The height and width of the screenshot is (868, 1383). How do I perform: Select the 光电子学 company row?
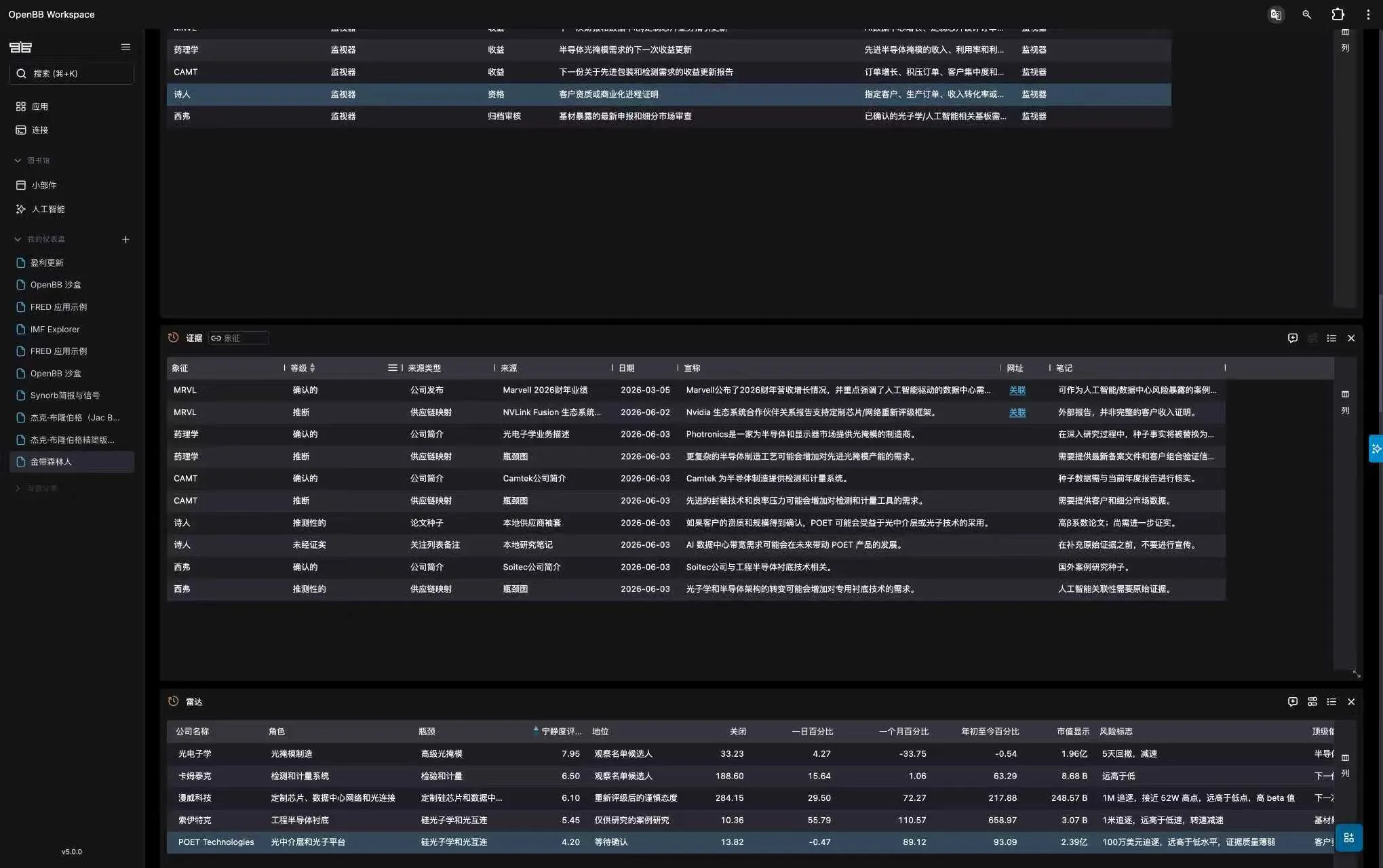coord(750,754)
